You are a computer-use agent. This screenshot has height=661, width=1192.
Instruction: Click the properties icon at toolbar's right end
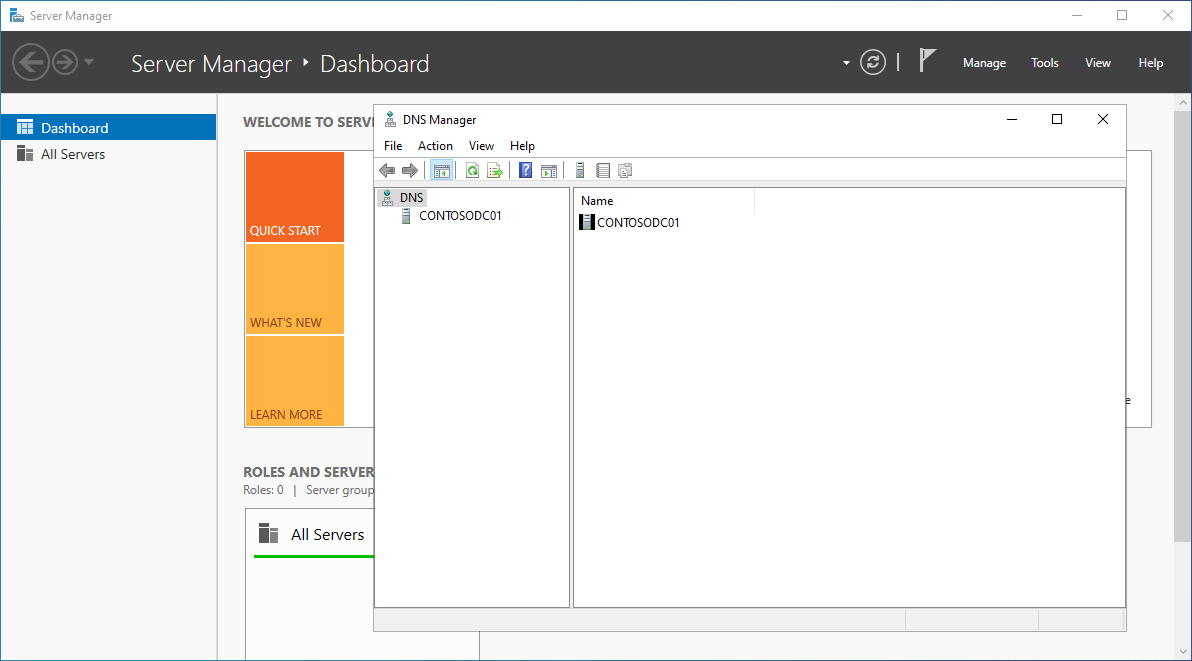(625, 170)
